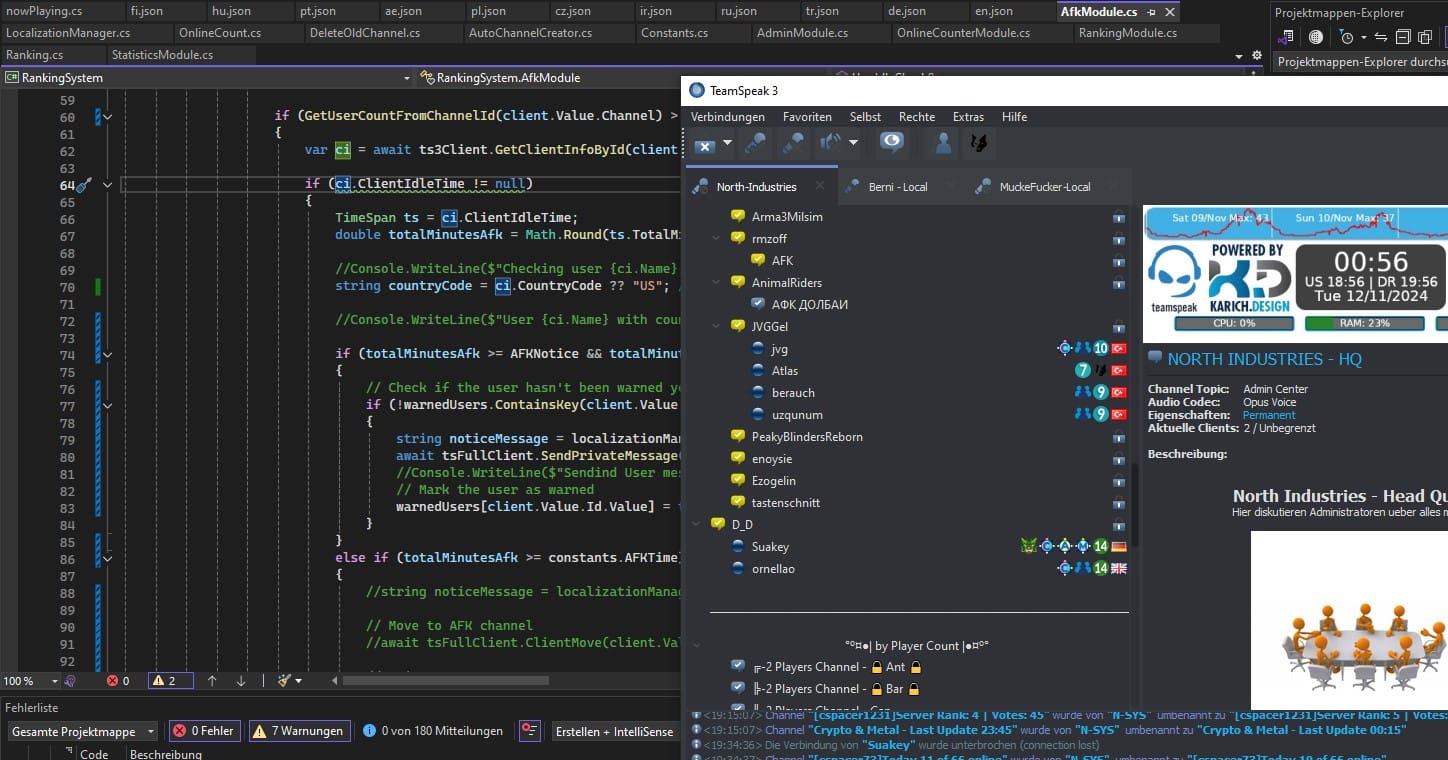Click collapse all icon in Projektmappen-Explorer
Viewport: 1448px width, 760px height.
tap(1402, 37)
